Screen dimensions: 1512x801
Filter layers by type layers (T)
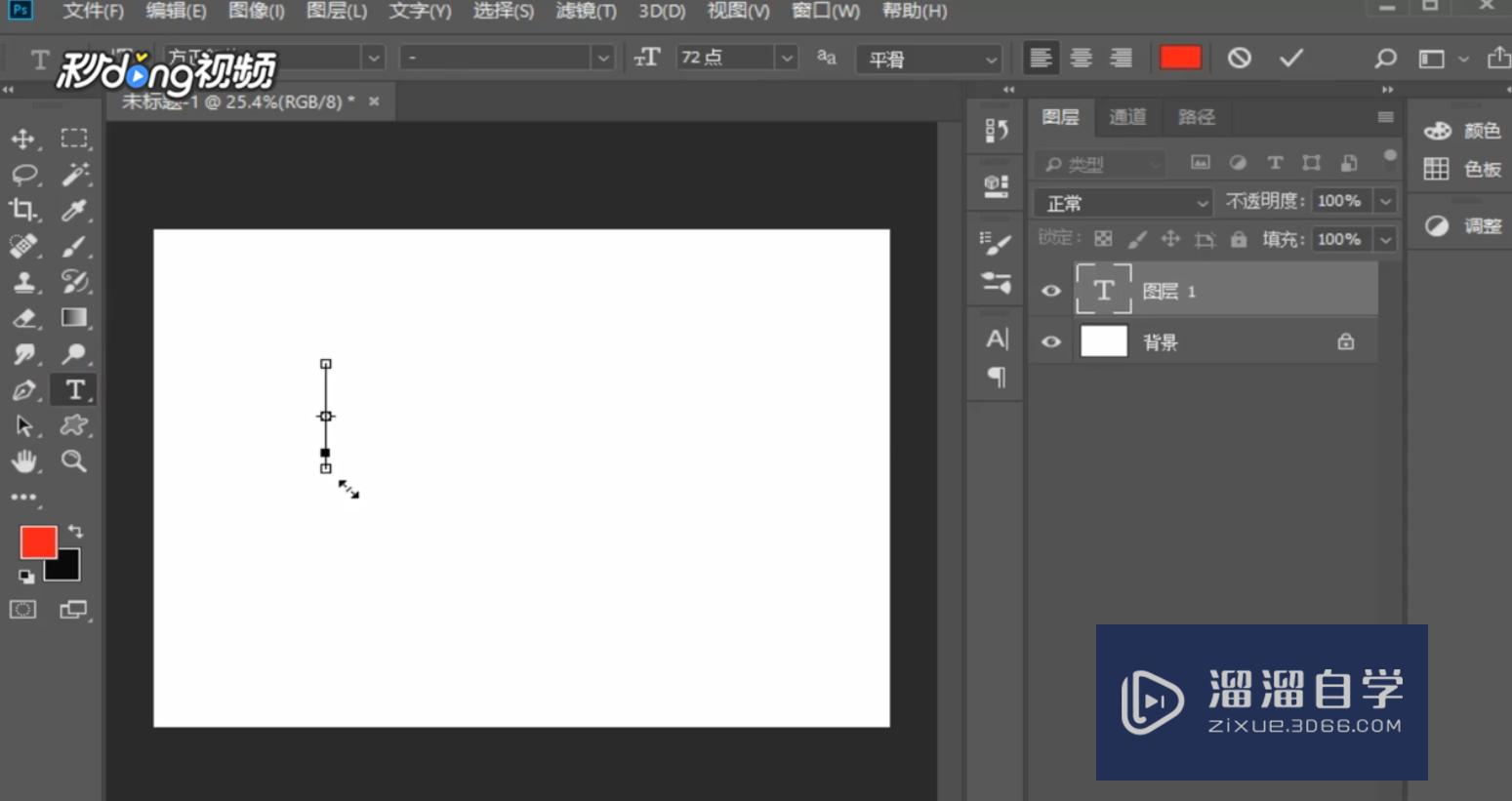click(x=1275, y=163)
